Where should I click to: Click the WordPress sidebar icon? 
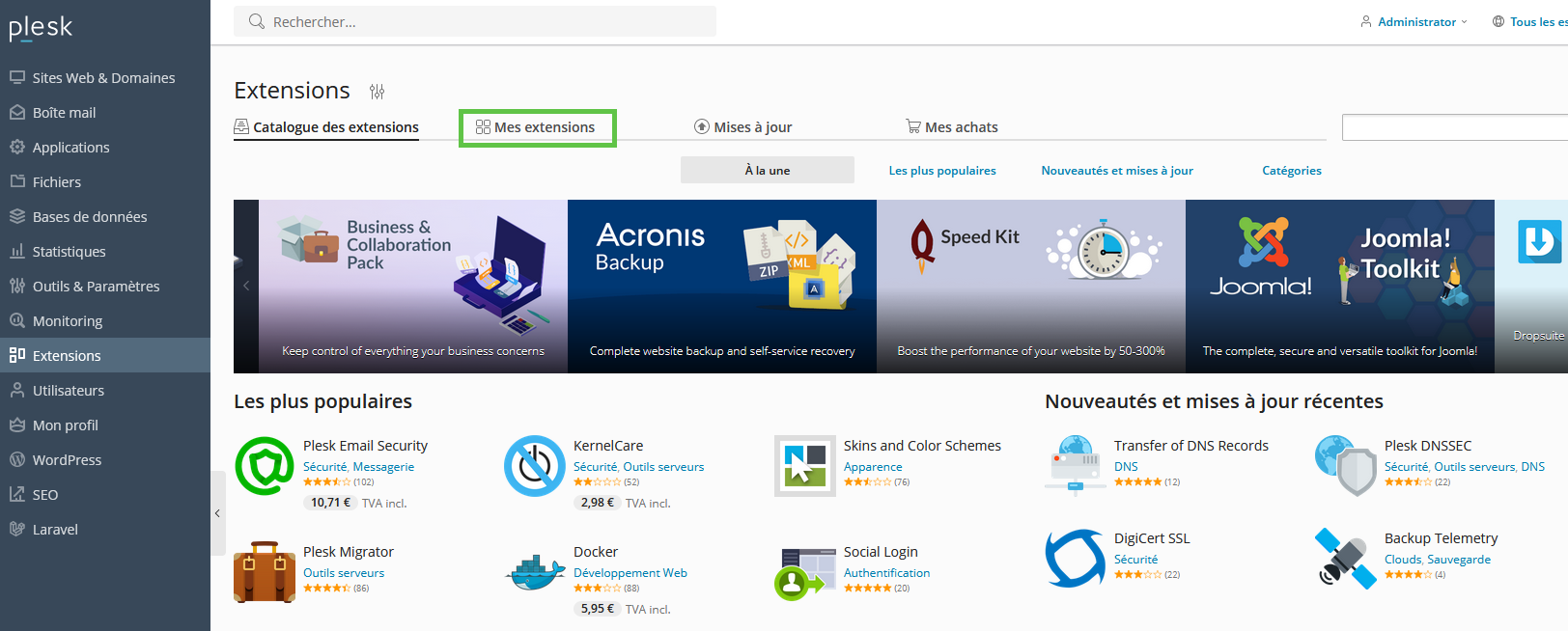(x=17, y=459)
